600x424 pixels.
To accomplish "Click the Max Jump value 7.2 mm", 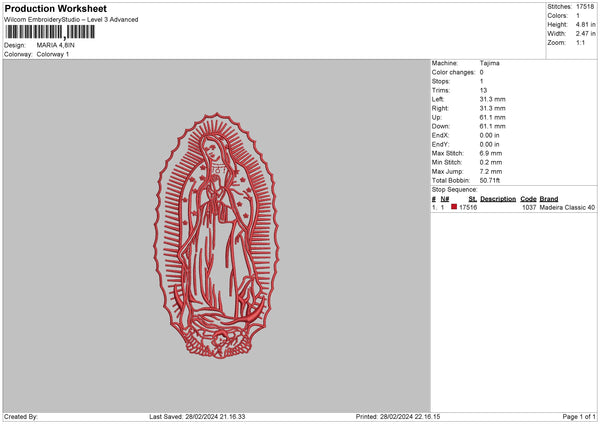I will coord(491,171).
